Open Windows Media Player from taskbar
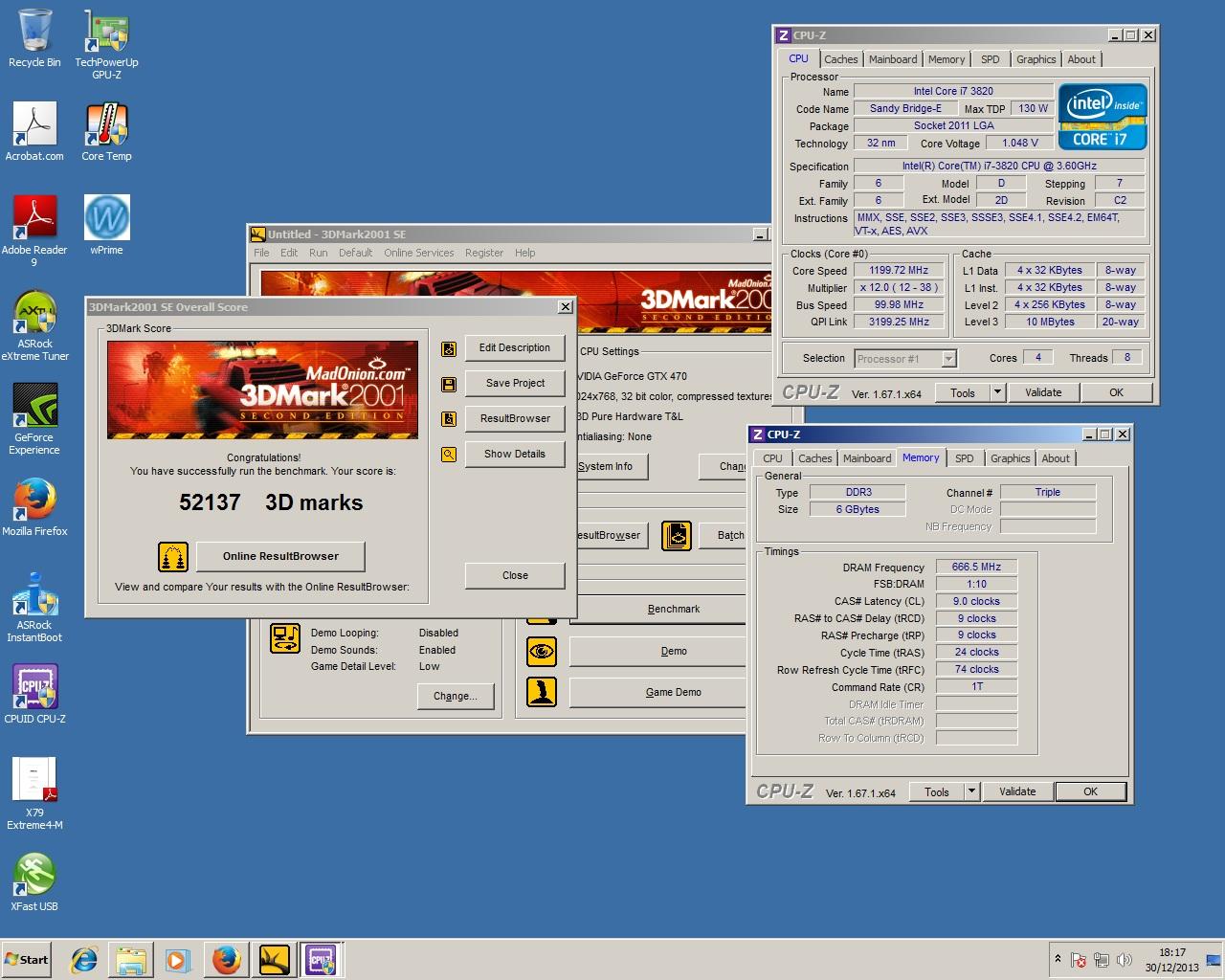The image size is (1225, 980). (x=177, y=959)
